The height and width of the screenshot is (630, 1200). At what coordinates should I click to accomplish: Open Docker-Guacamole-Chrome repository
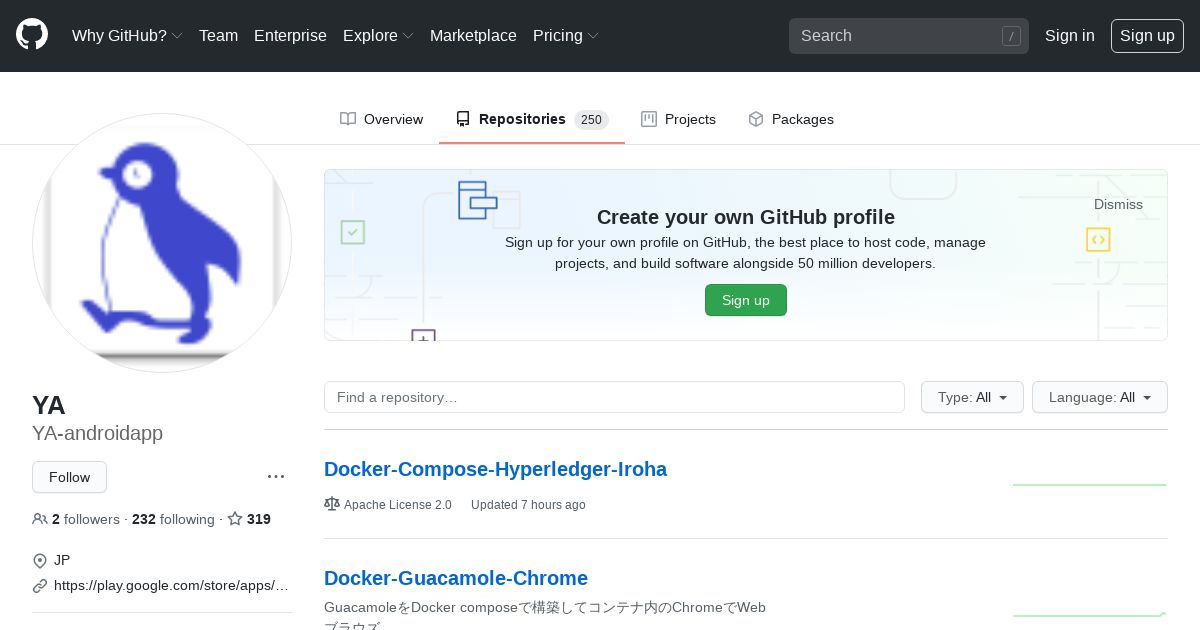[x=456, y=578]
